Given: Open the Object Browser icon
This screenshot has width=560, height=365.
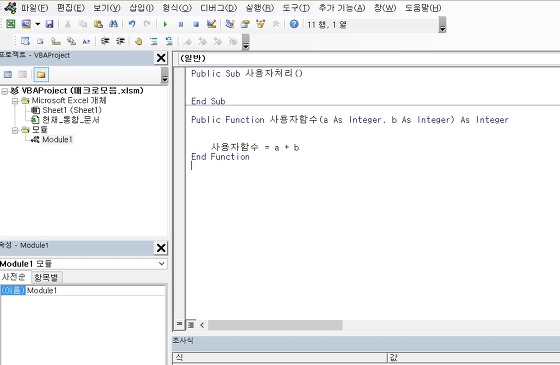Looking at the screenshot, I should (260, 24).
